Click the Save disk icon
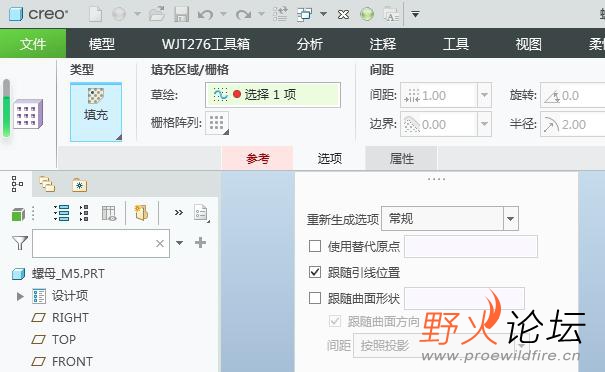The height and width of the screenshot is (372, 605). click(x=181, y=14)
